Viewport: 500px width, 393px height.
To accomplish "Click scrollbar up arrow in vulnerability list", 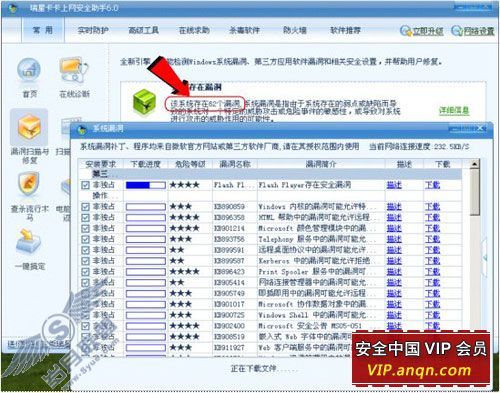I will point(474,164).
